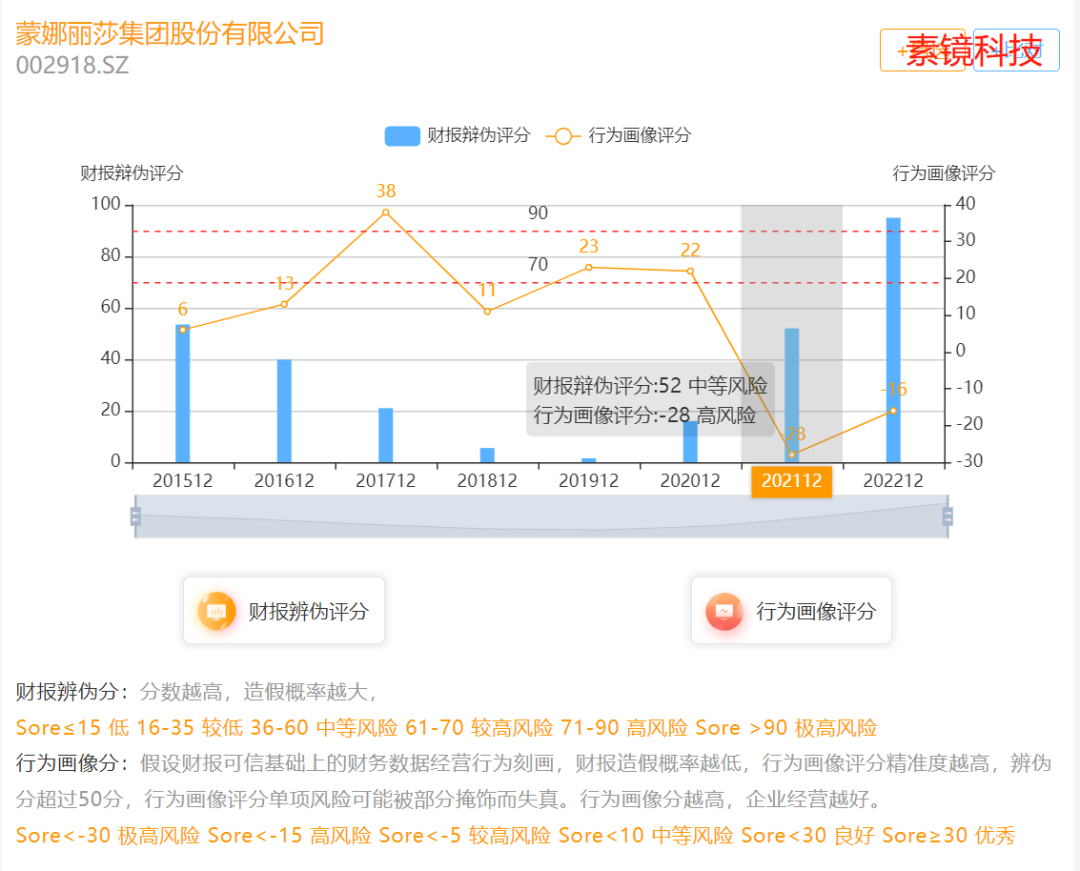Click the line point labeled 11
The height and width of the screenshot is (871, 1080).
pos(487,311)
